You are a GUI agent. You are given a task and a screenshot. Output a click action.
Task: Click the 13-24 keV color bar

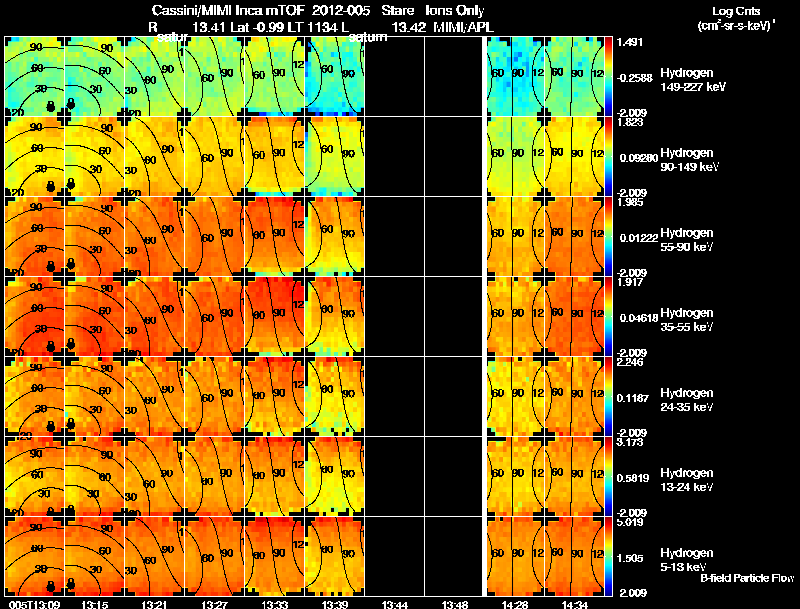(608, 477)
